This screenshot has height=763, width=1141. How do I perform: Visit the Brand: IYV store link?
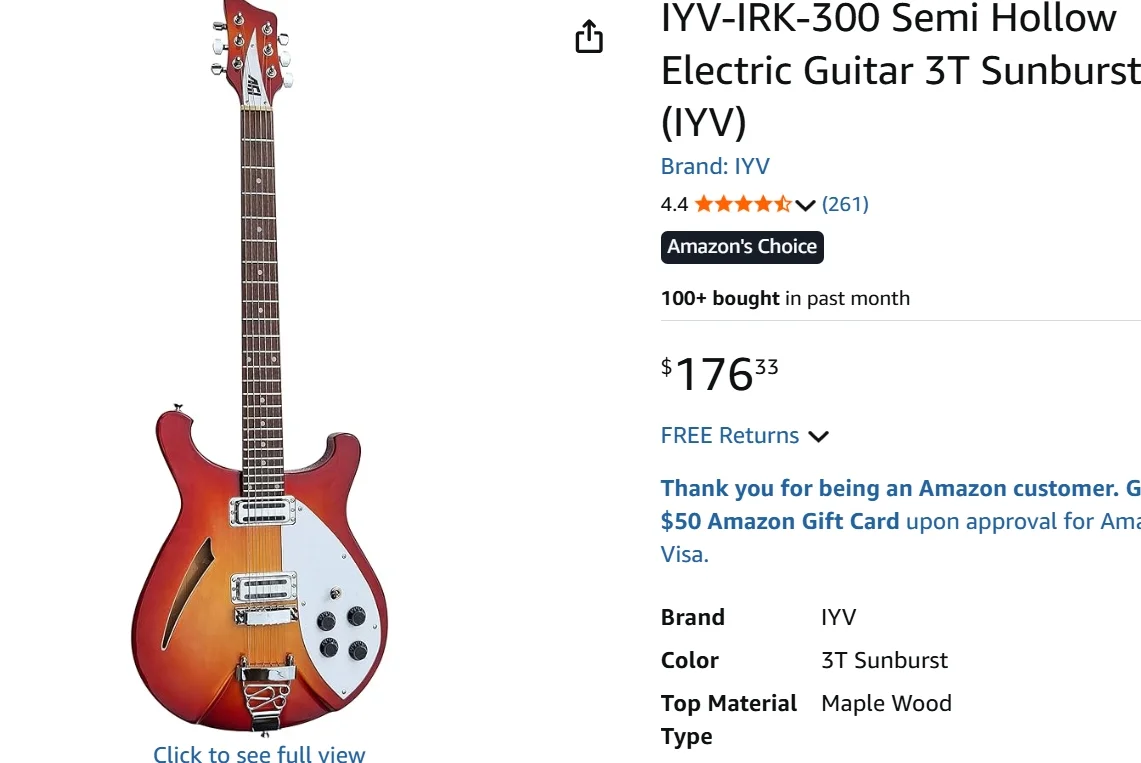(715, 166)
